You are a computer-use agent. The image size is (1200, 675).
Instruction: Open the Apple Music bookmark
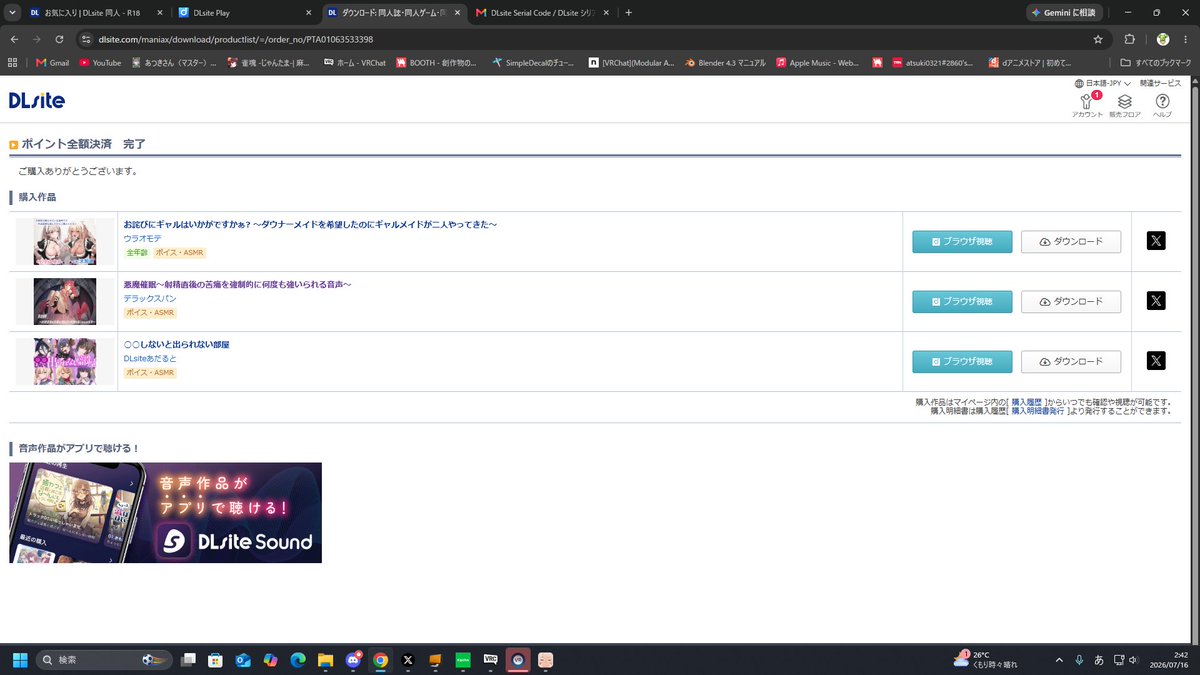tap(817, 62)
